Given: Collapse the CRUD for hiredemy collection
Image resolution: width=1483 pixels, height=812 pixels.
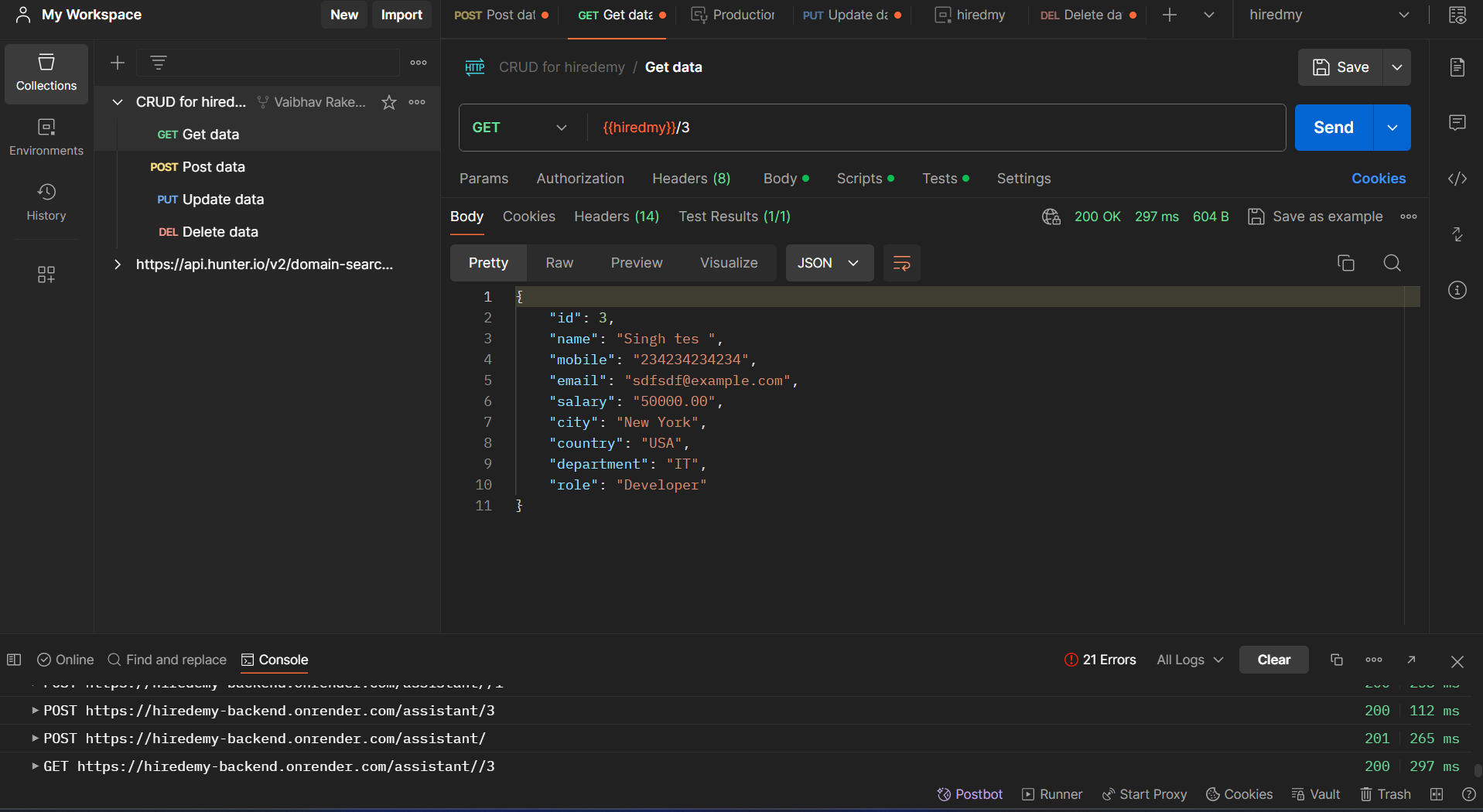Looking at the screenshot, I should (x=118, y=102).
